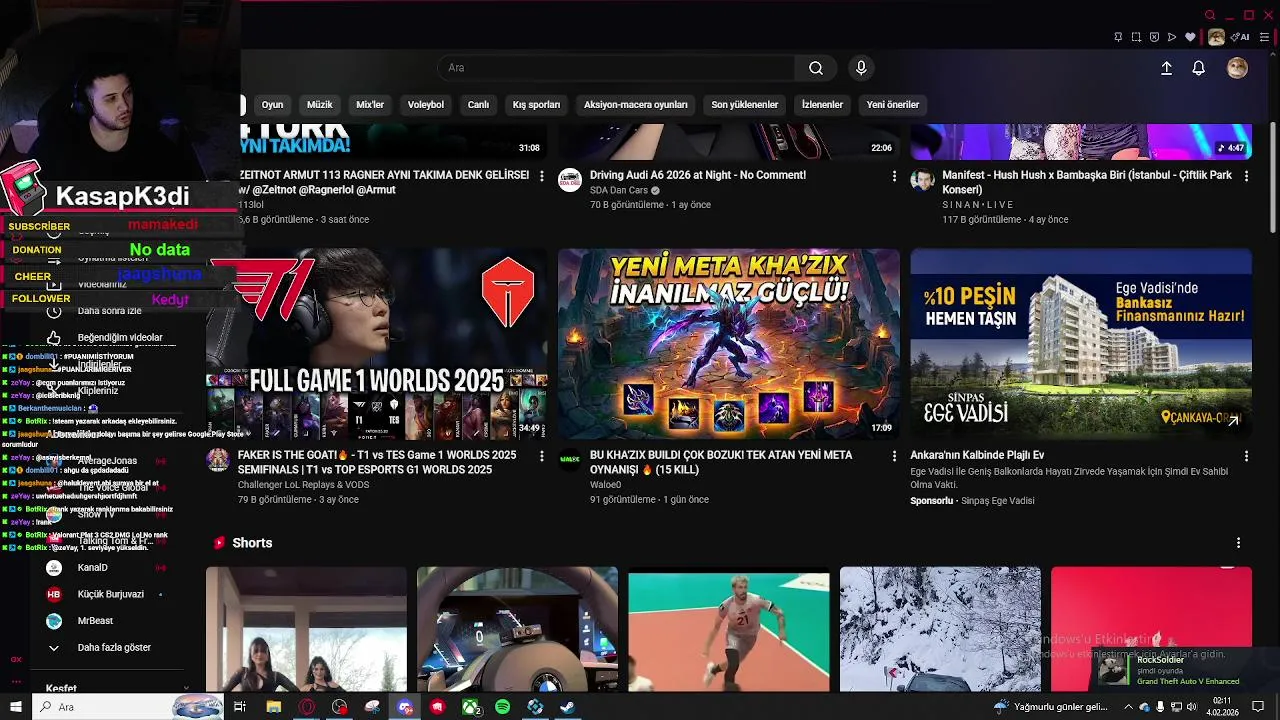Click the browser send/flow arrow icon

point(1172,37)
